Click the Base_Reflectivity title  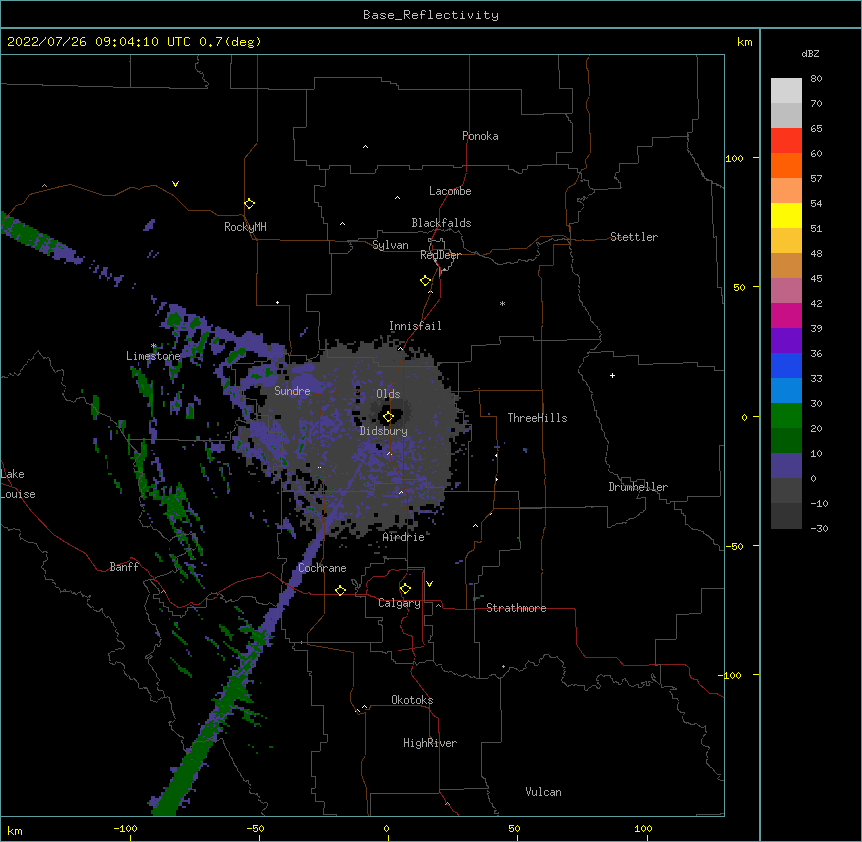431,15
